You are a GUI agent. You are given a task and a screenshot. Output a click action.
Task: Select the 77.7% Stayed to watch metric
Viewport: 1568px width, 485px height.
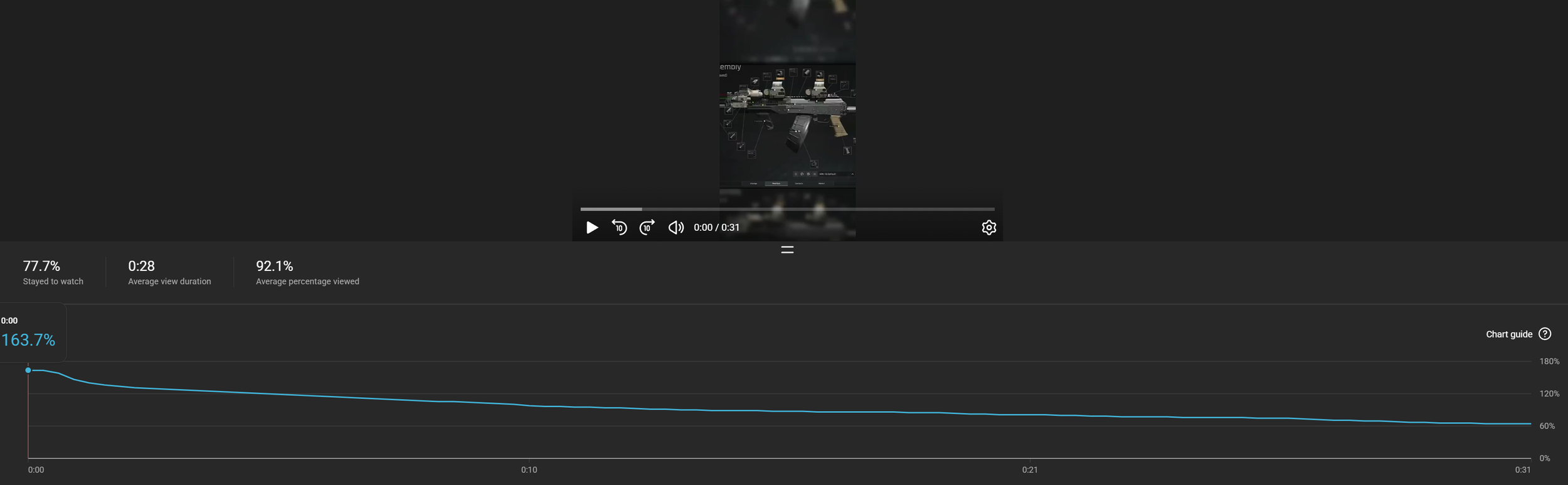pos(53,272)
